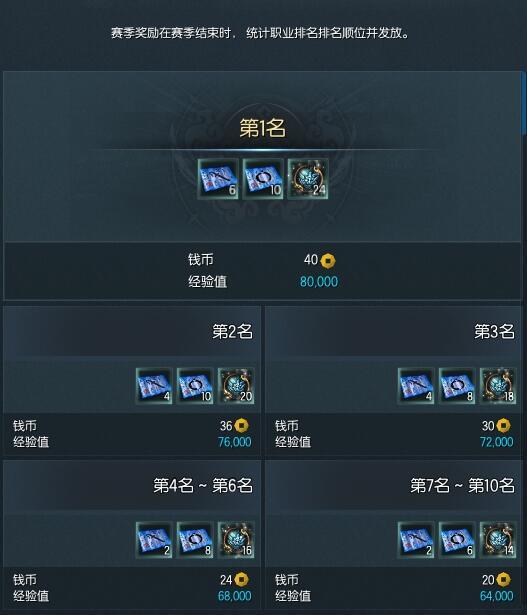Click 1st place crystal orb reward icon
This screenshot has width=527, height=615.
[308, 179]
